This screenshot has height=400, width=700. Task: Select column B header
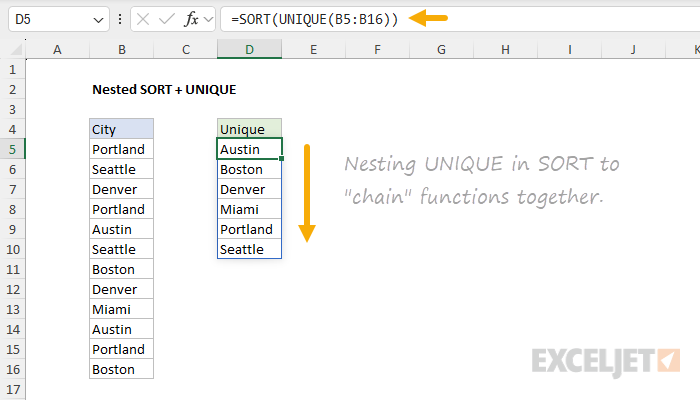coord(121,50)
